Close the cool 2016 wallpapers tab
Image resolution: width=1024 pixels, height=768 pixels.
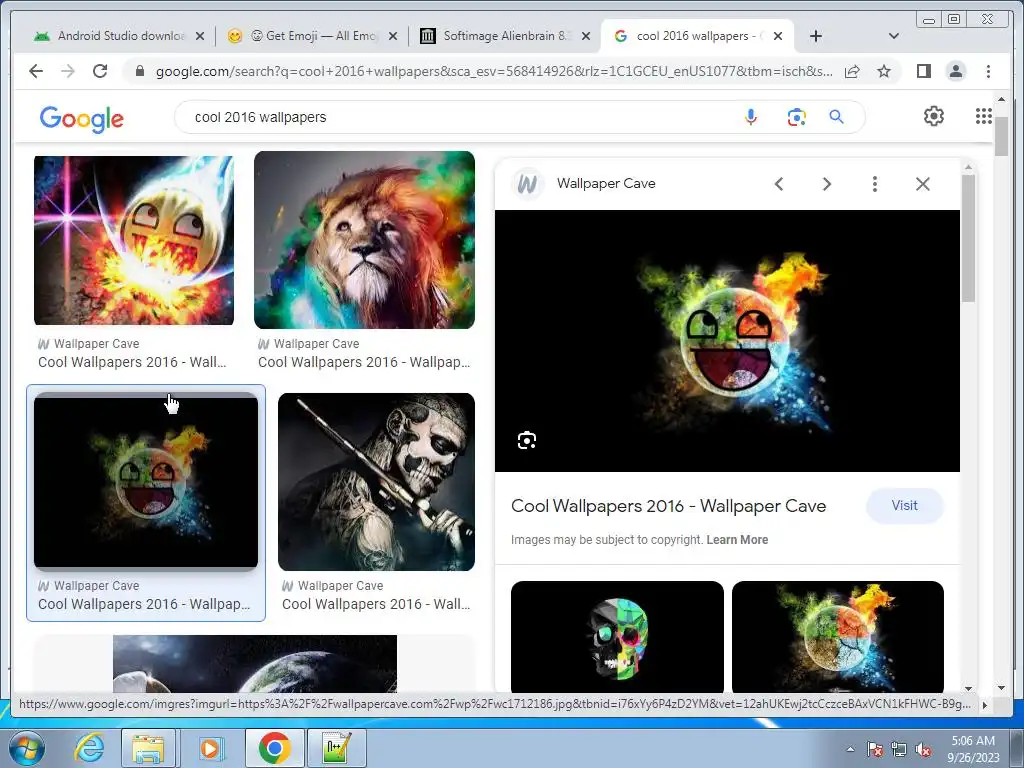pyautogui.click(x=778, y=36)
